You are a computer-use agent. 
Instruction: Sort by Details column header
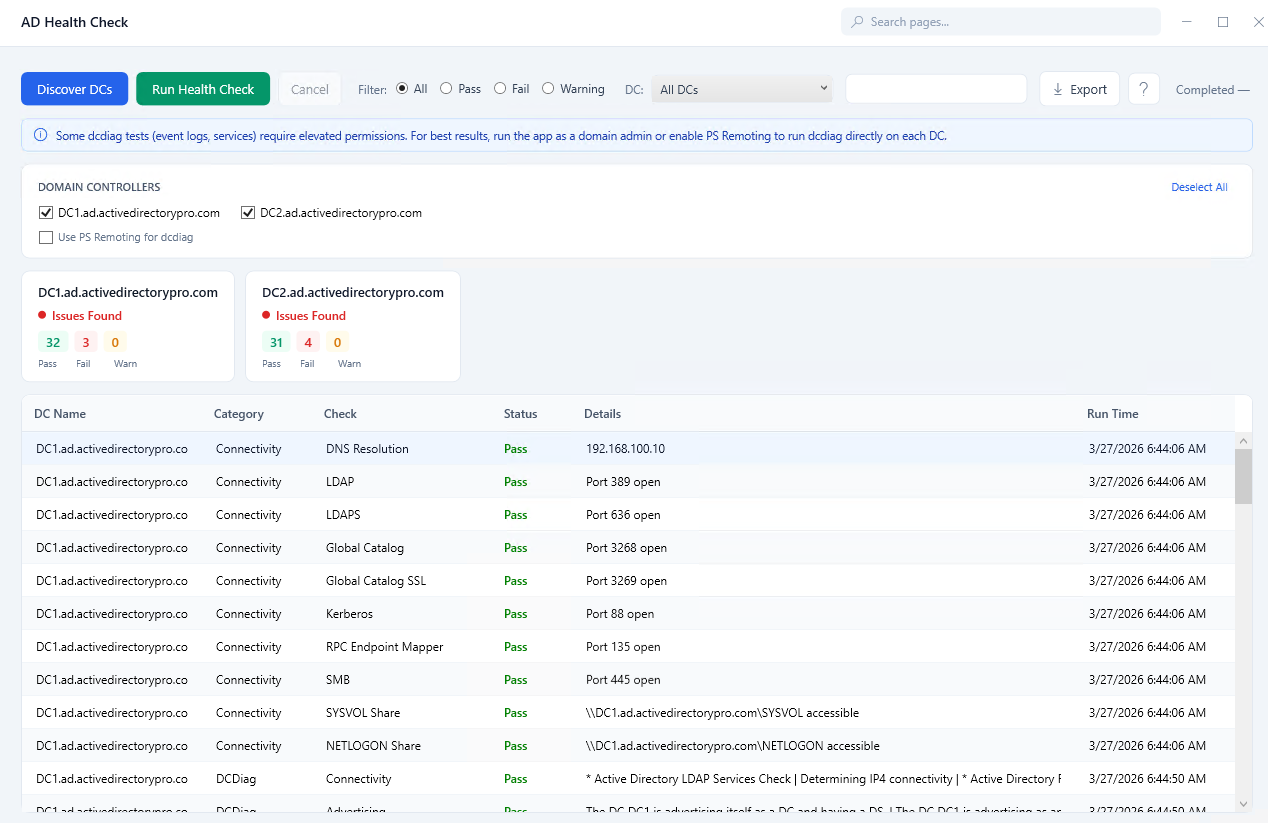[x=602, y=413]
